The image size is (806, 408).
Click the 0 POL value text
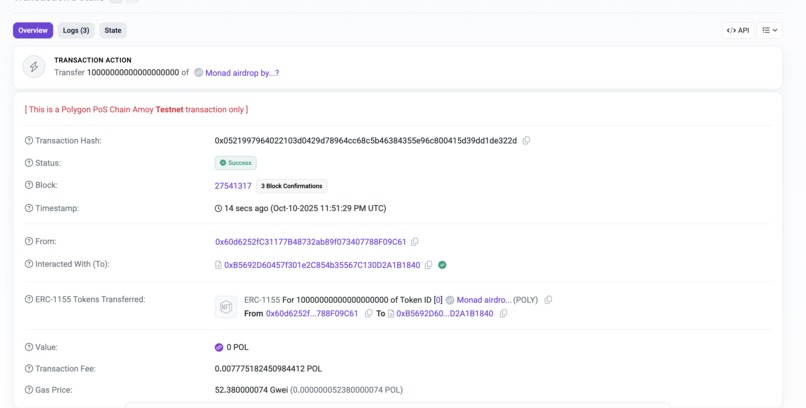(237, 347)
